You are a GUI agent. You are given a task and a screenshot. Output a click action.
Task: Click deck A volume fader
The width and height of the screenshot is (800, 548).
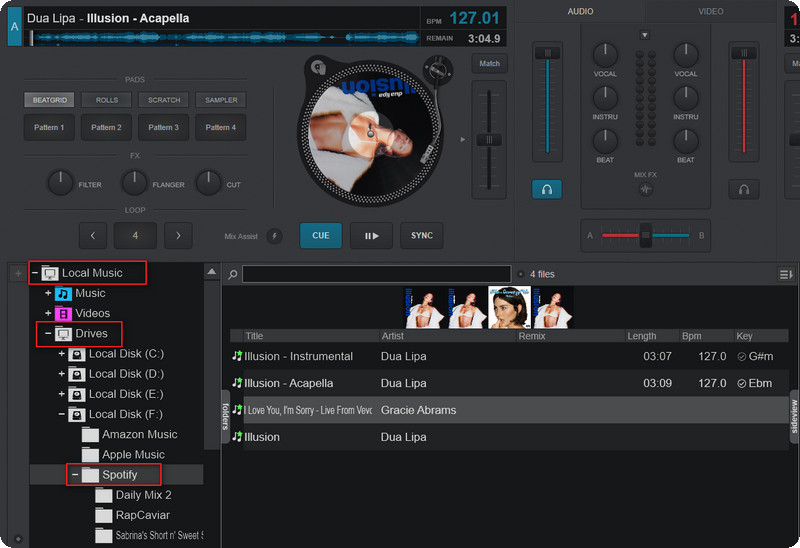coord(547,53)
